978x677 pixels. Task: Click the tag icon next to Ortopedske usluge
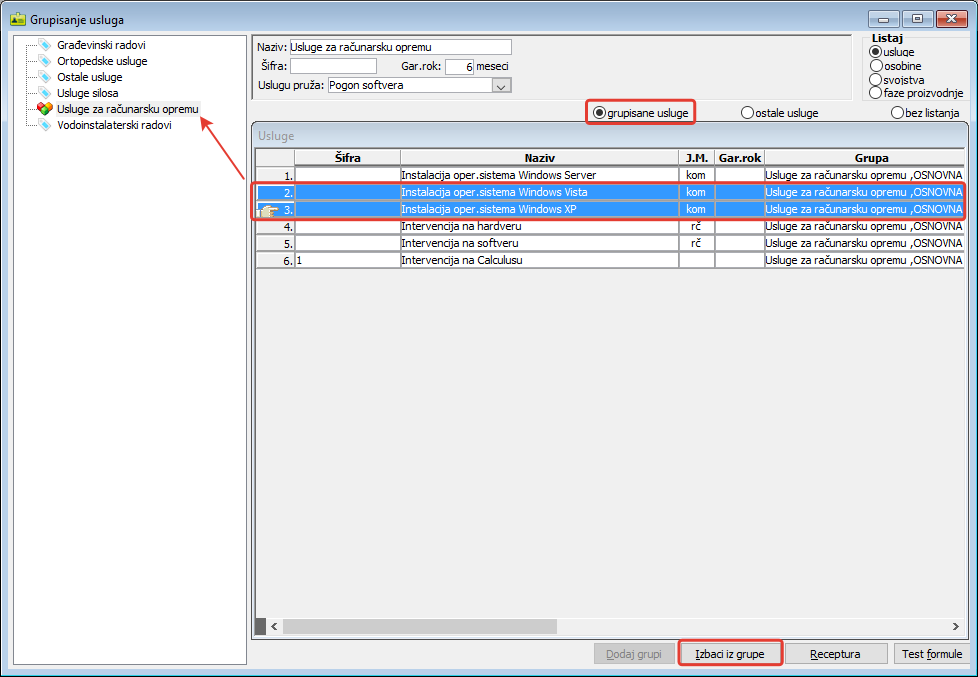[x=44, y=62]
